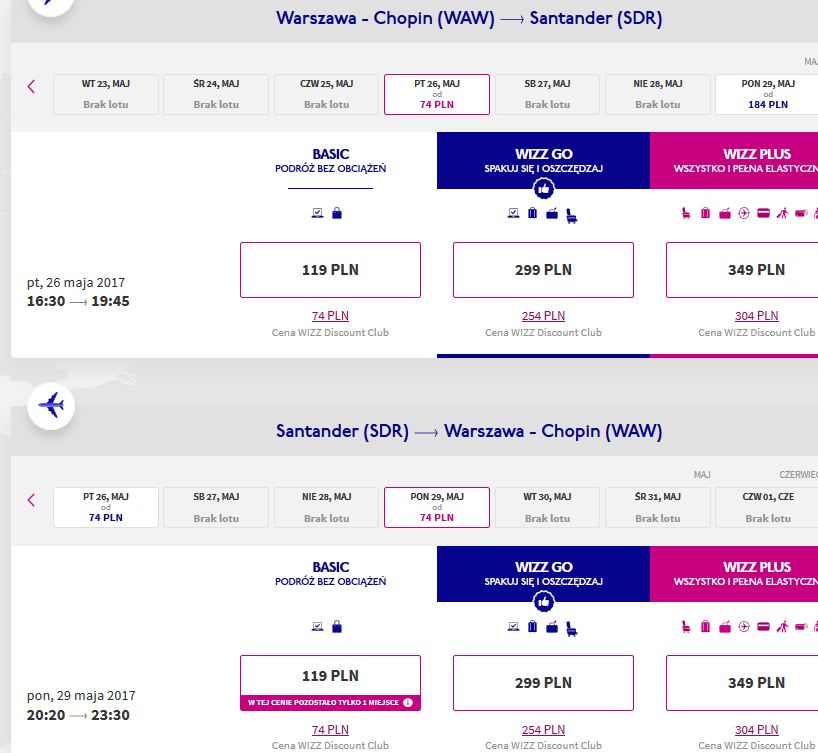Screen dimensions: 818x753
Task: Click outbound flight time 16:30 to 19:45
Action: click(78, 302)
